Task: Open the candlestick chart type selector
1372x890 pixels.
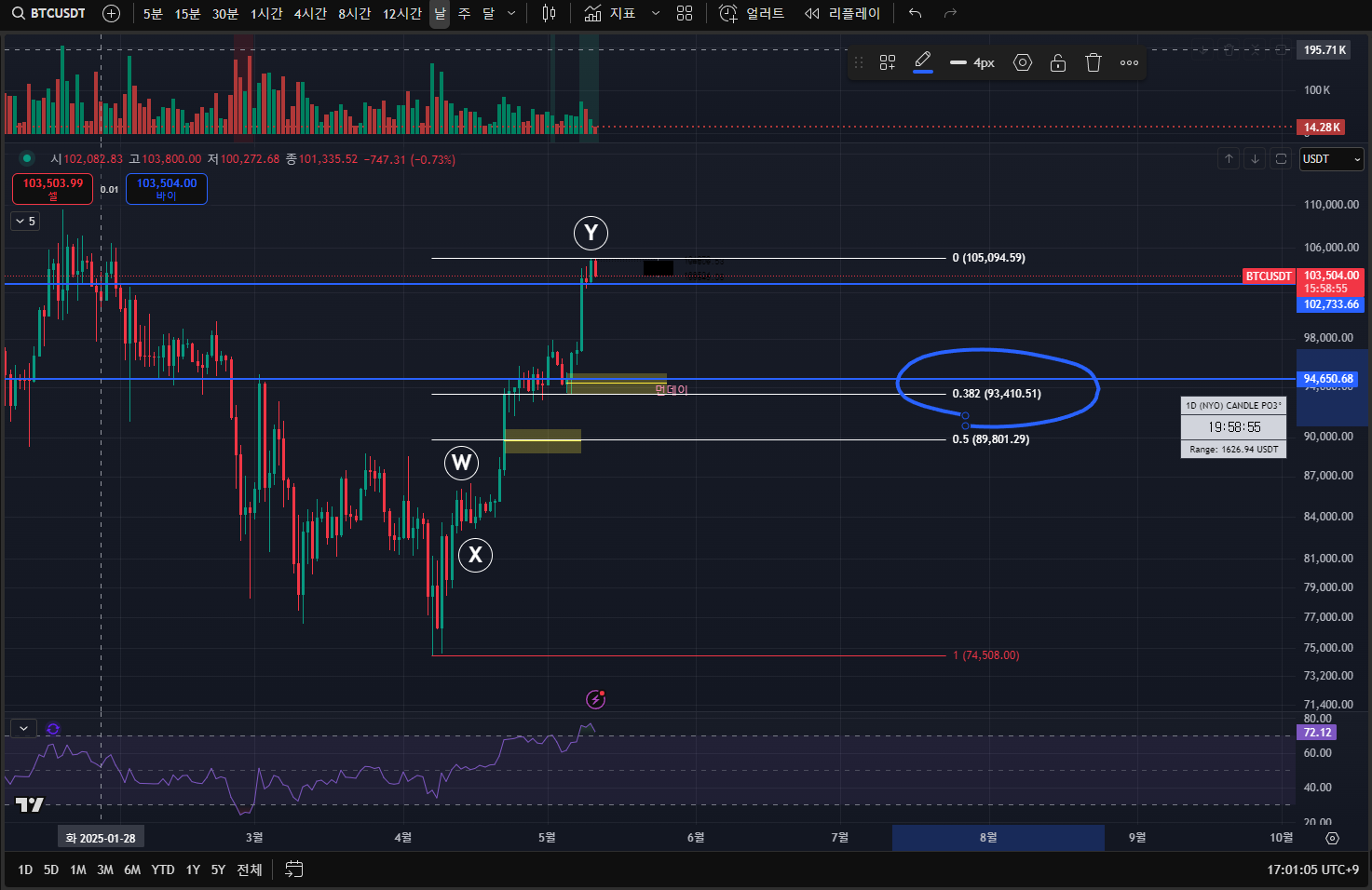Action: 550,13
